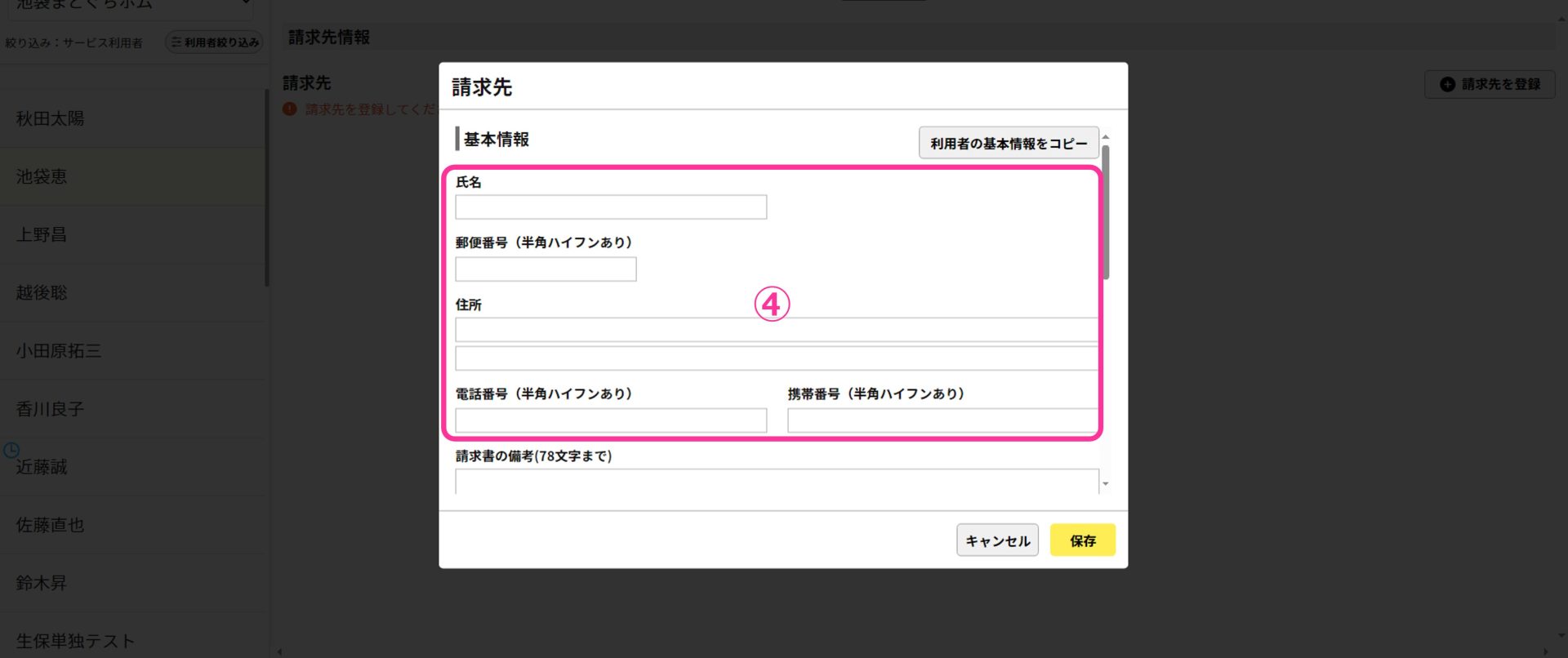Click the clock icon beside 近藤誠

click(x=11, y=450)
